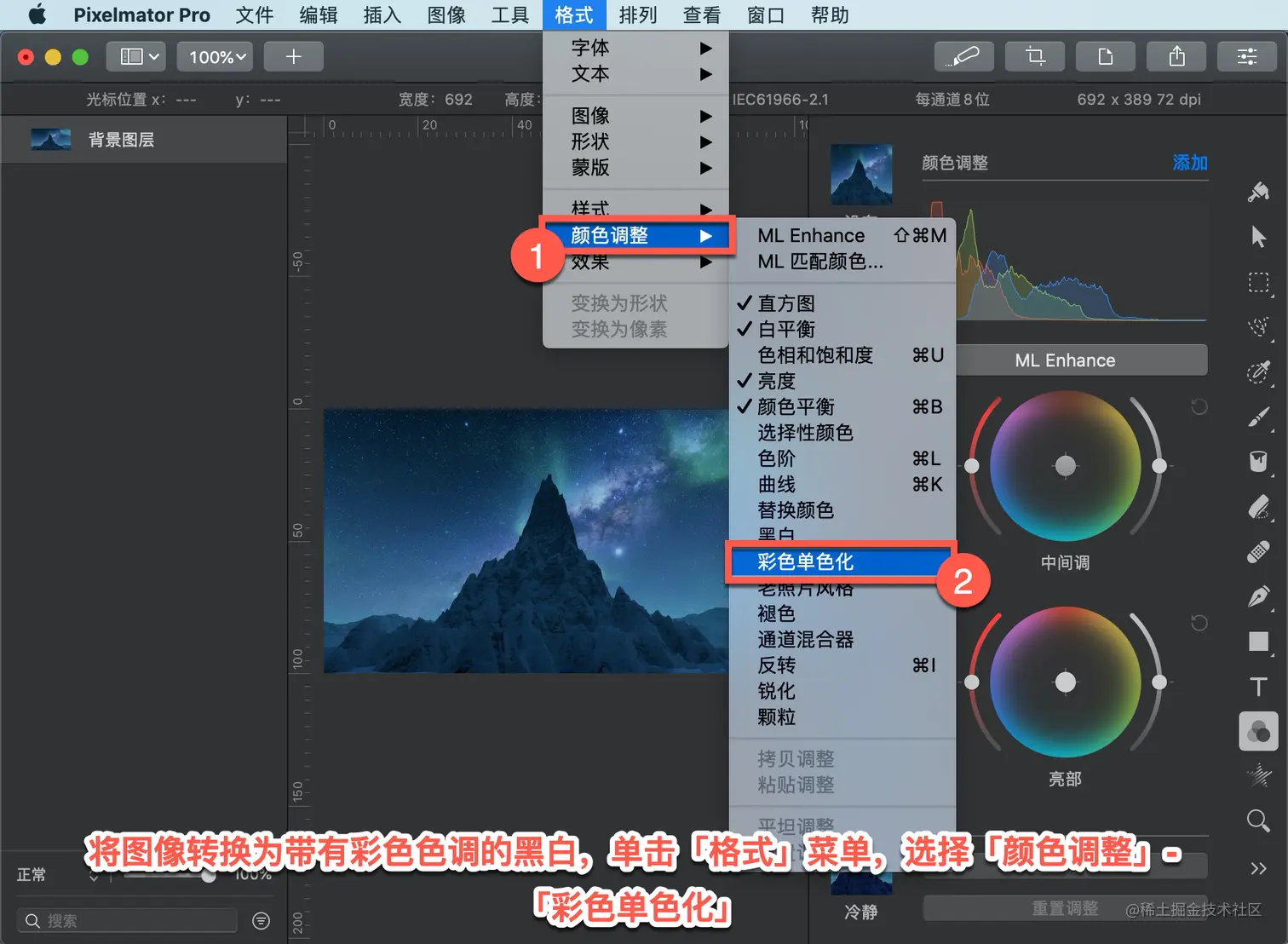Choose 通道混合器 menu item
1288x944 pixels.
coord(842,640)
